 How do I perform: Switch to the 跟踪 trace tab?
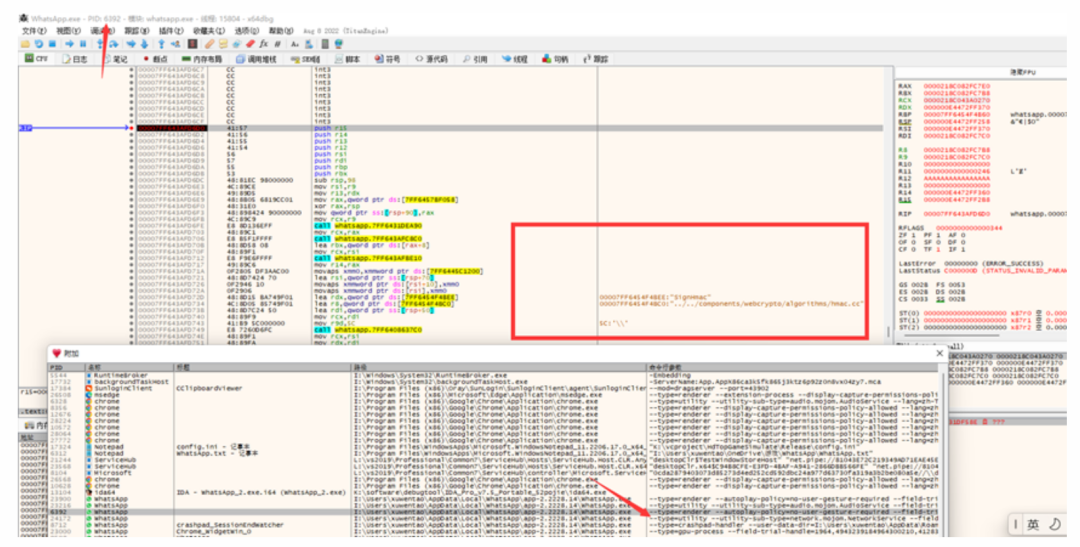[596, 59]
